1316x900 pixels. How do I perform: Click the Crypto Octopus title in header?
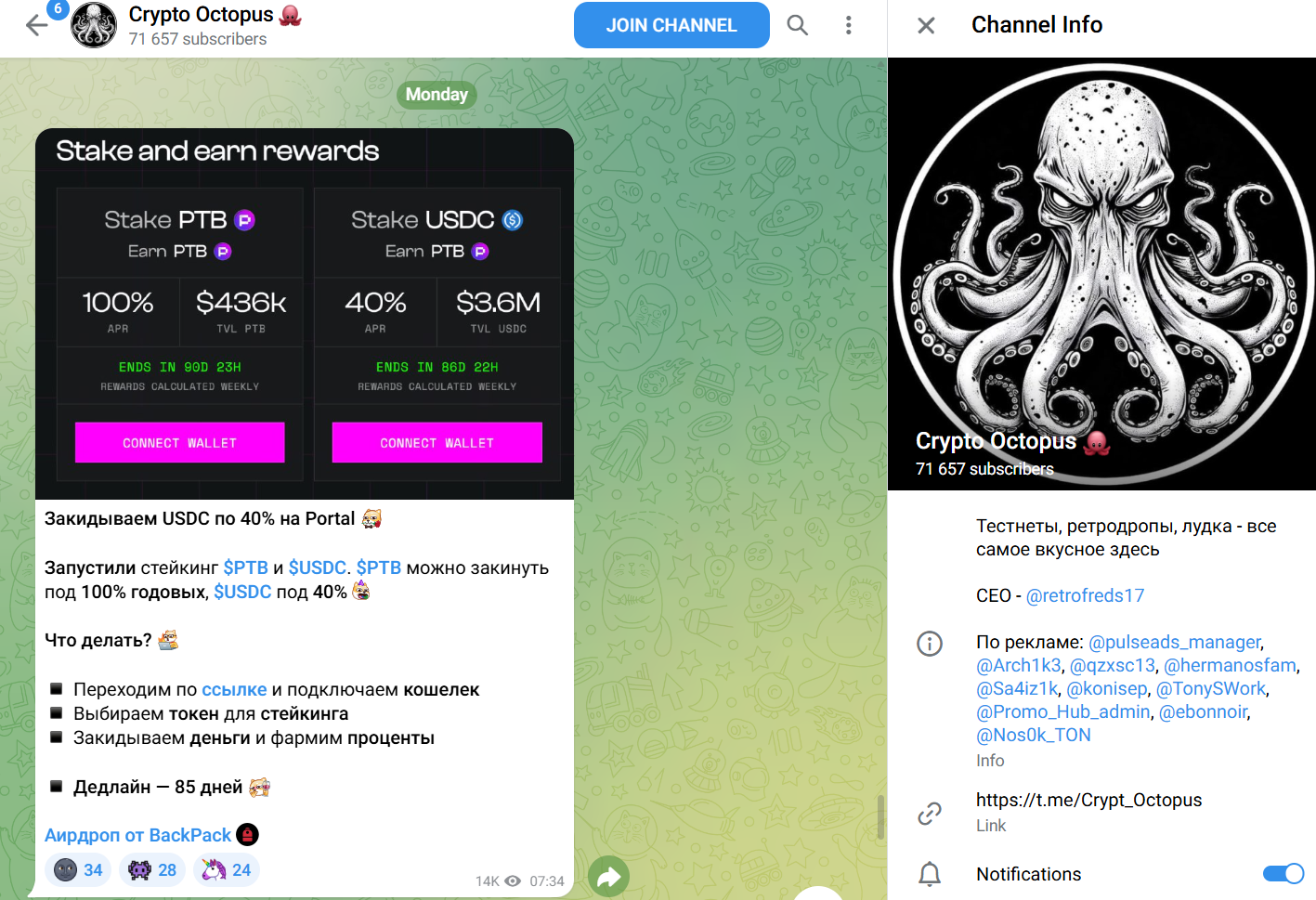201,15
